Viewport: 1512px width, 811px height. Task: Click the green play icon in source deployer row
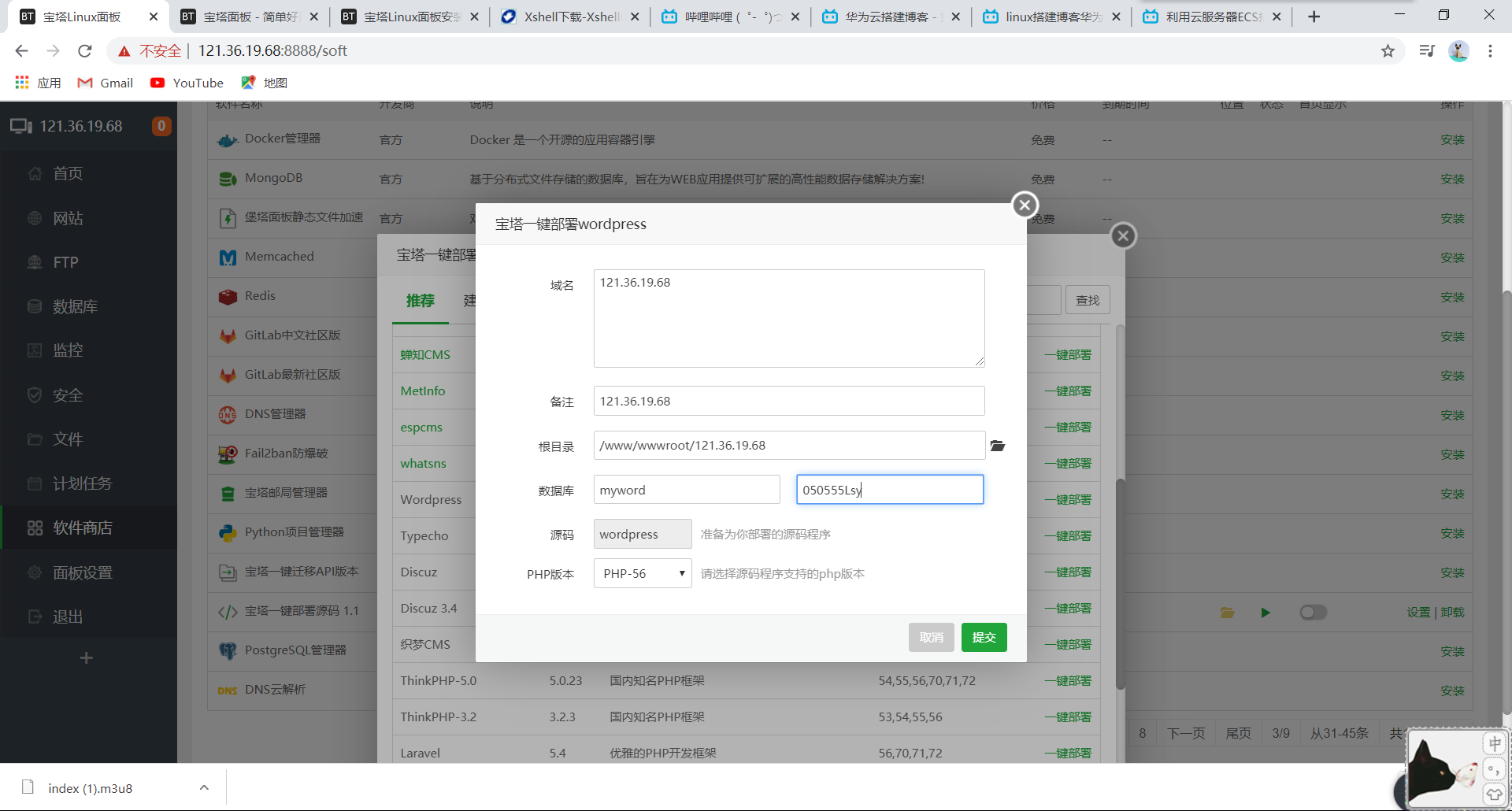click(x=1266, y=613)
